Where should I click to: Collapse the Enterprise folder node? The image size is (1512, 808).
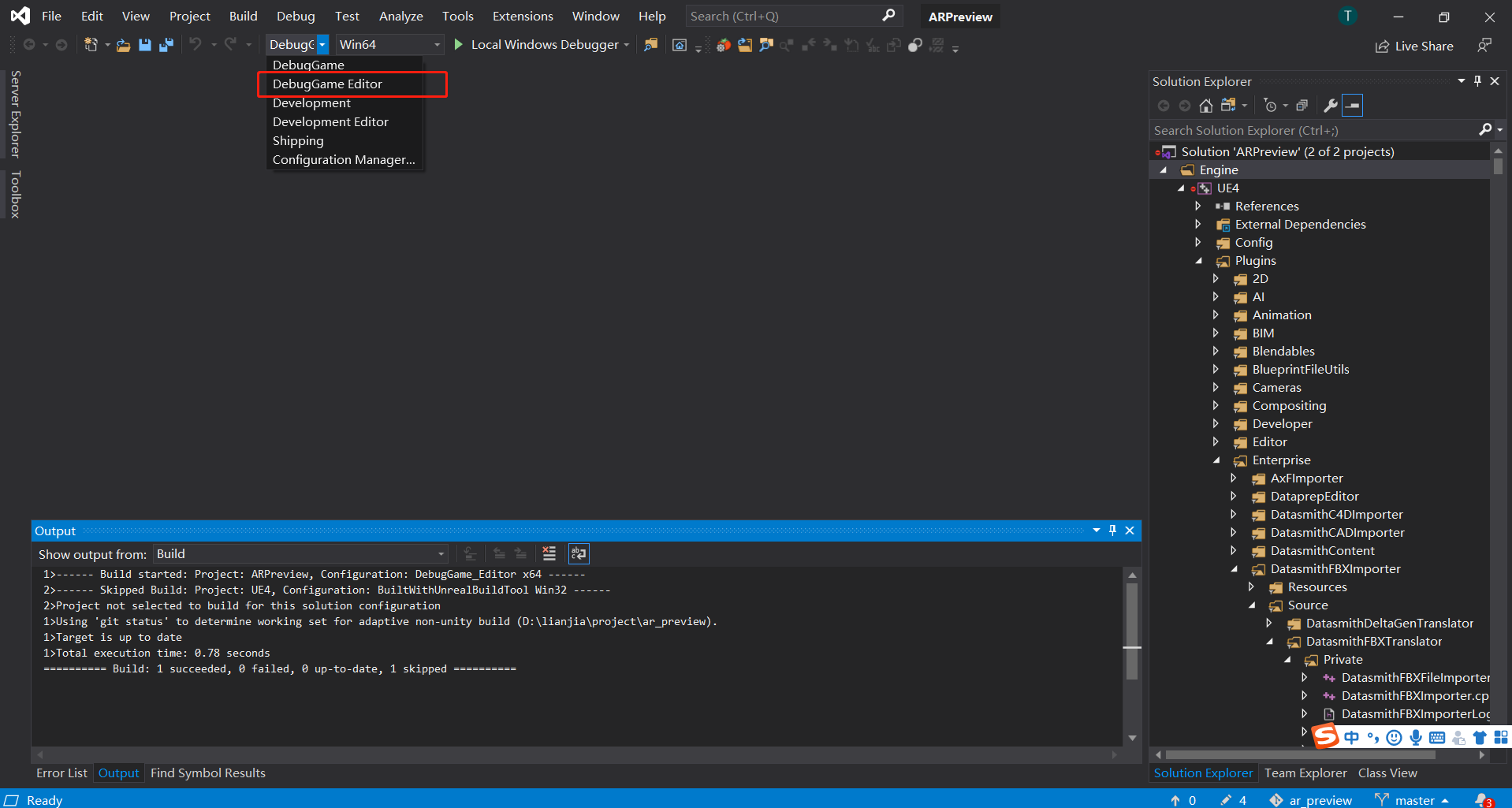(1216, 460)
